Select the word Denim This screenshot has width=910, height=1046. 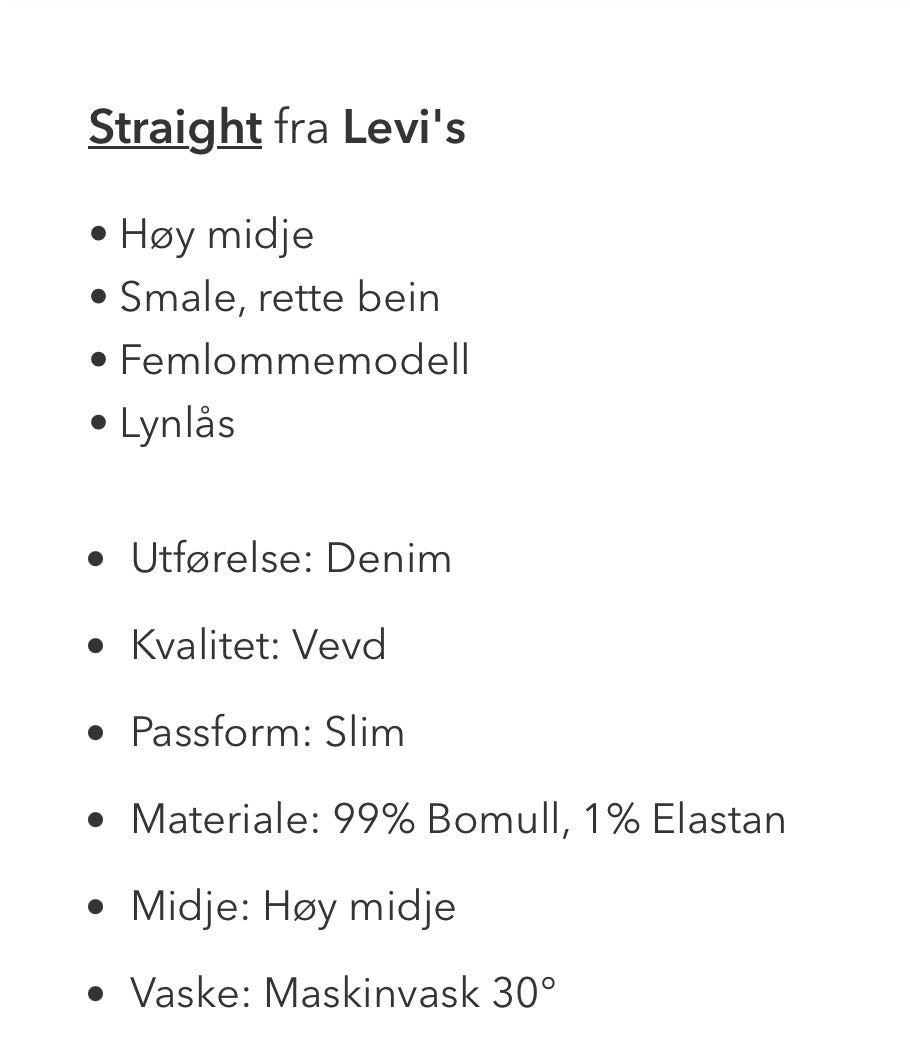pyautogui.click(x=388, y=558)
